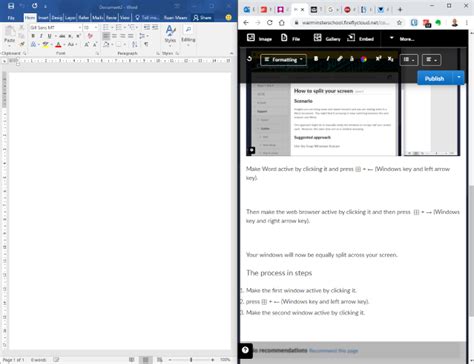Click the rainbow text color picker in editor
474x364 pixels.
pos(364,59)
